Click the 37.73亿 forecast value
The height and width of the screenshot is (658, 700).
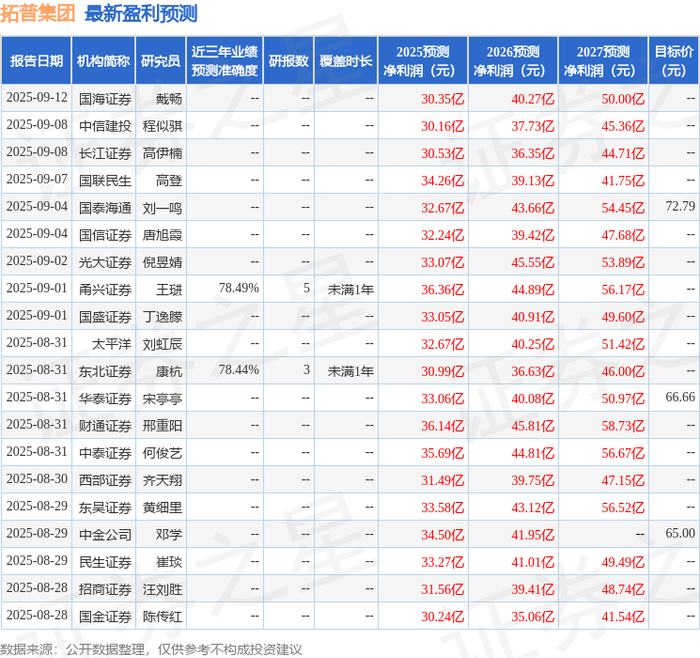pyautogui.click(x=533, y=126)
